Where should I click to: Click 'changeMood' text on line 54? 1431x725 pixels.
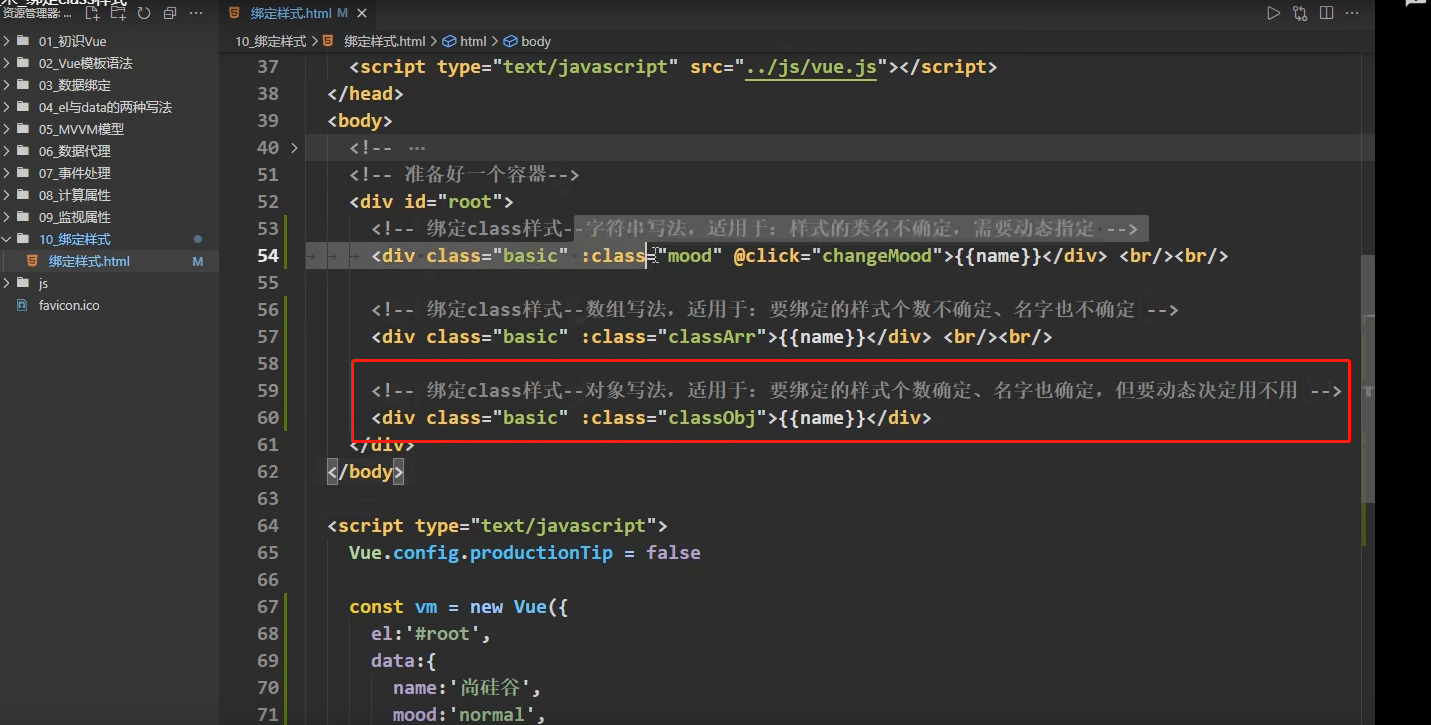click(x=877, y=256)
